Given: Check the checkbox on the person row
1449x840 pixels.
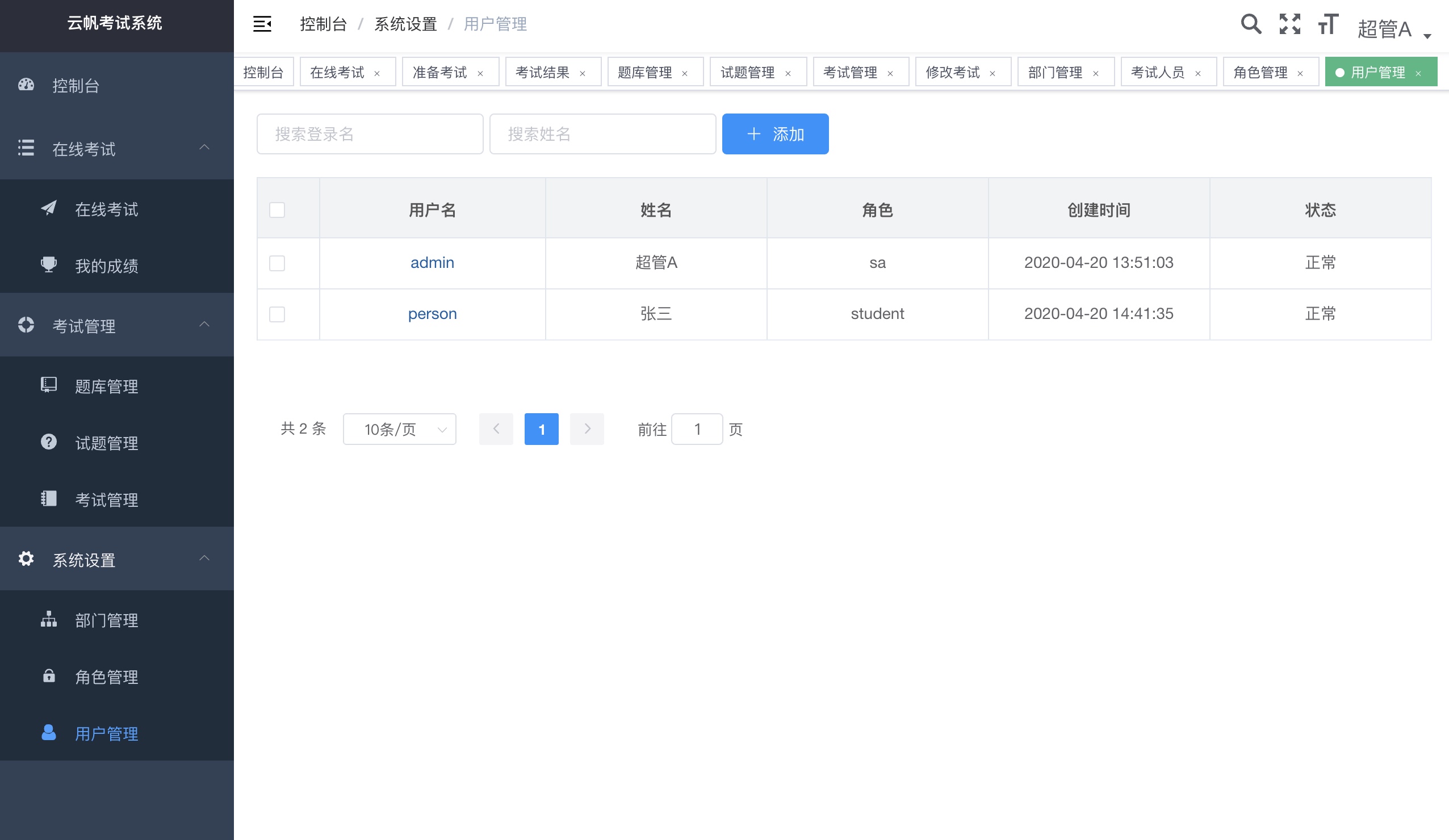Looking at the screenshot, I should click(277, 314).
